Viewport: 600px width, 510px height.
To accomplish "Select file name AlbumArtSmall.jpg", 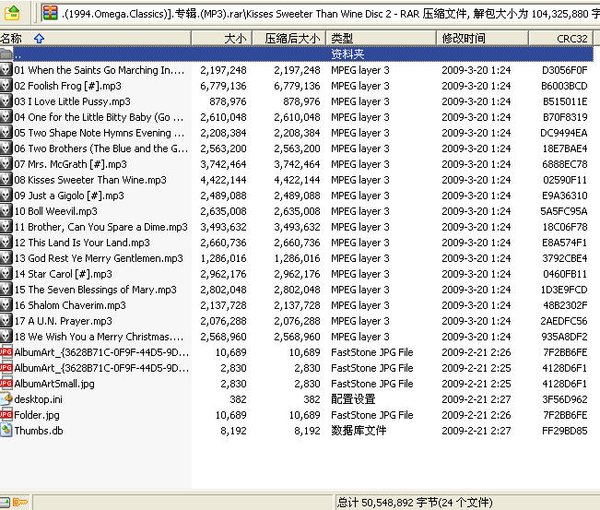I will 54,384.
